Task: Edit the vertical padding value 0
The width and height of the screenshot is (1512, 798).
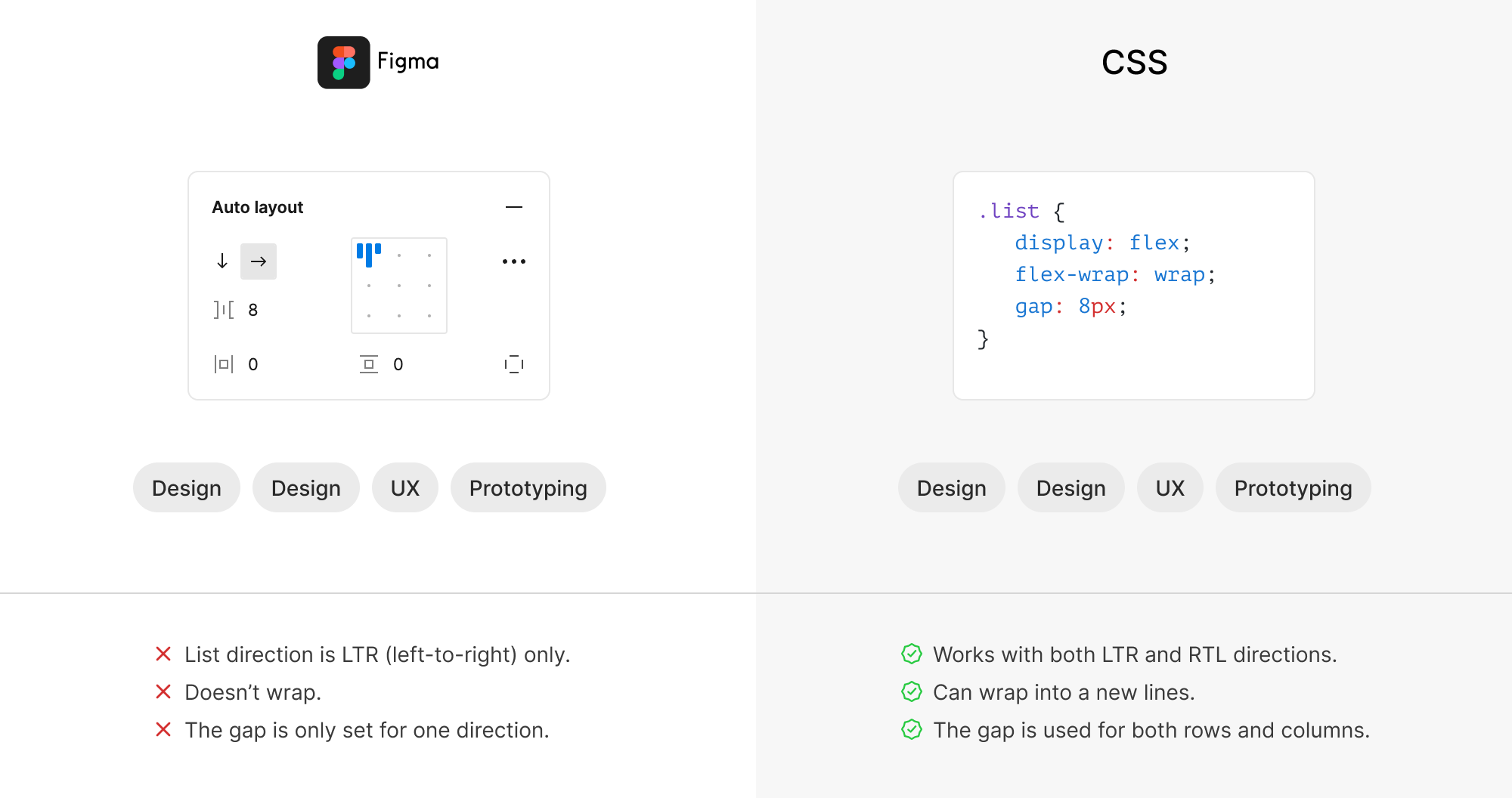Action: point(398,364)
